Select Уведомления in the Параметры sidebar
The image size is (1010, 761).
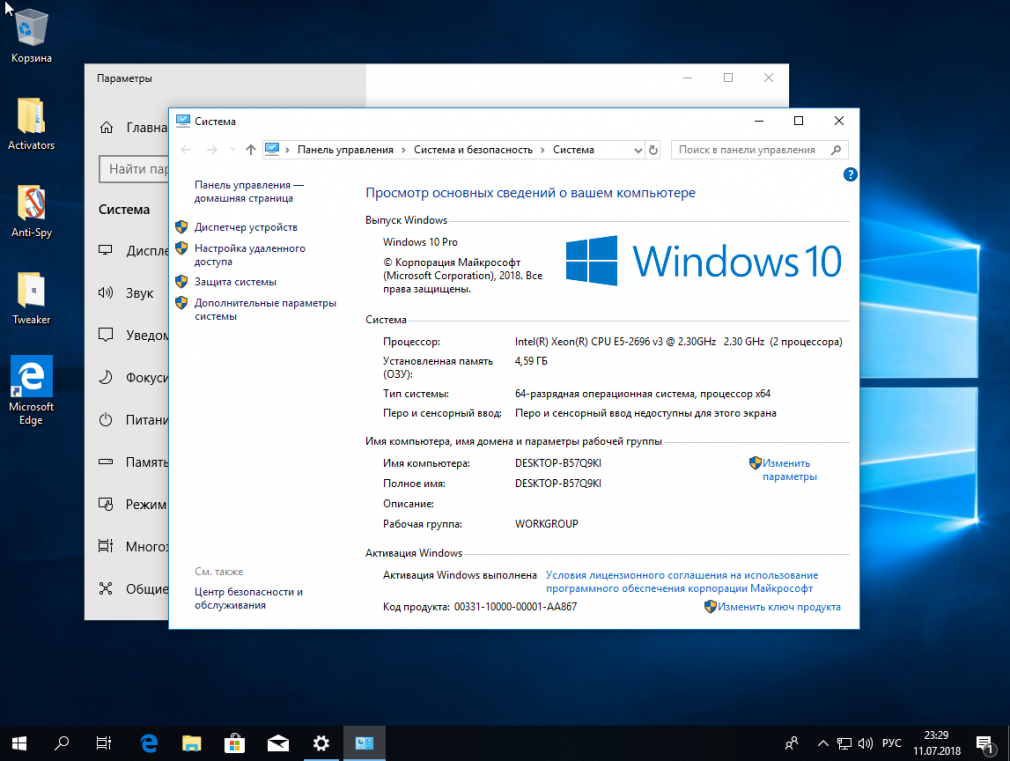point(133,335)
